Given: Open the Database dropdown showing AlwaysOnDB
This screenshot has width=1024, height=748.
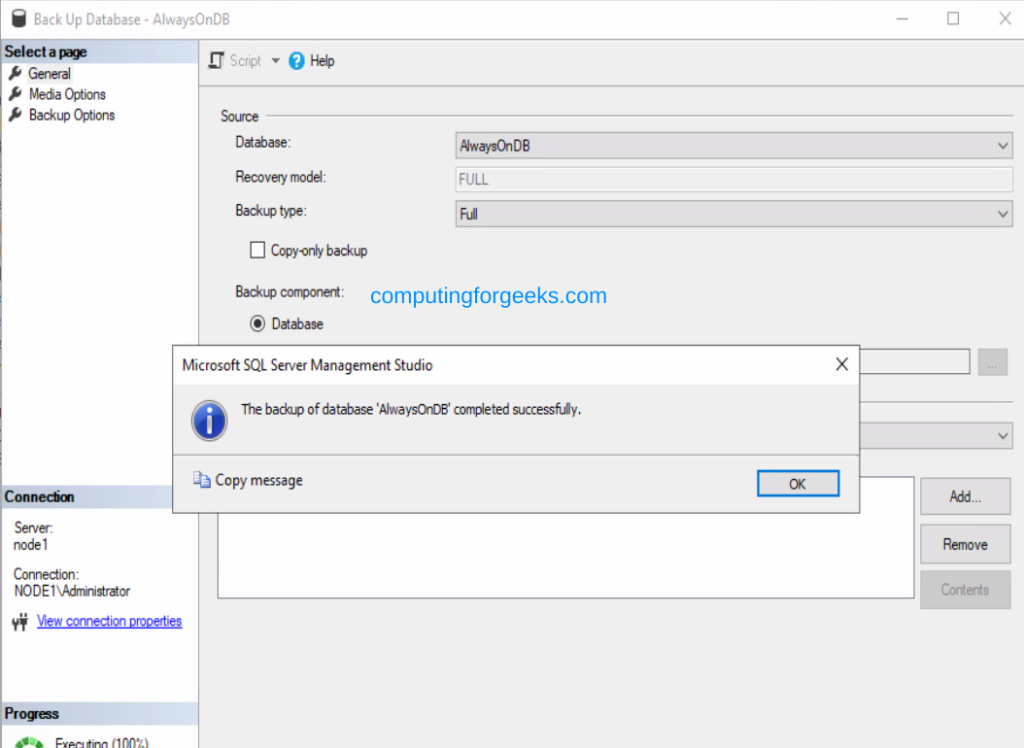Looking at the screenshot, I should click(x=1003, y=145).
